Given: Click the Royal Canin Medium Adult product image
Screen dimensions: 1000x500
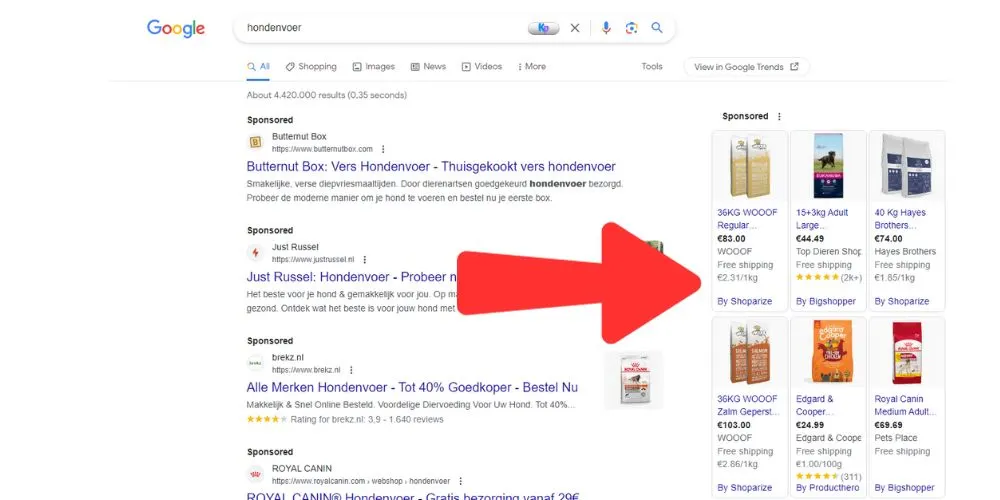Looking at the screenshot, I should [x=906, y=353].
